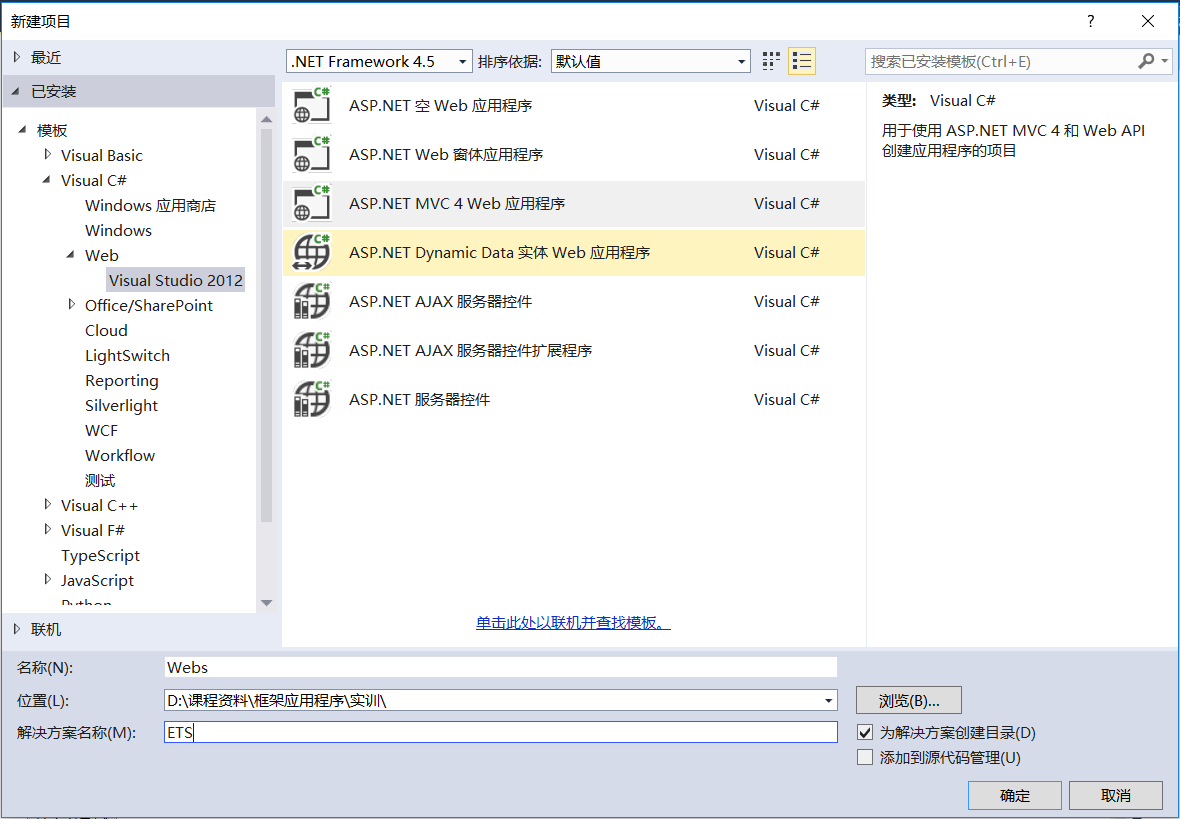Click the ASP.NET 空 Web 应用程序 template icon

point(312,105)
